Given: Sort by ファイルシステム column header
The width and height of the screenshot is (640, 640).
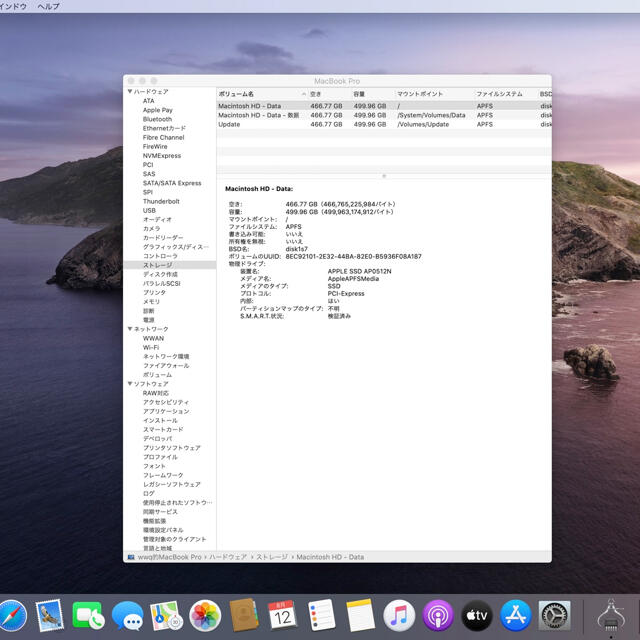Looking at the screenshot, I should (505, 94).
